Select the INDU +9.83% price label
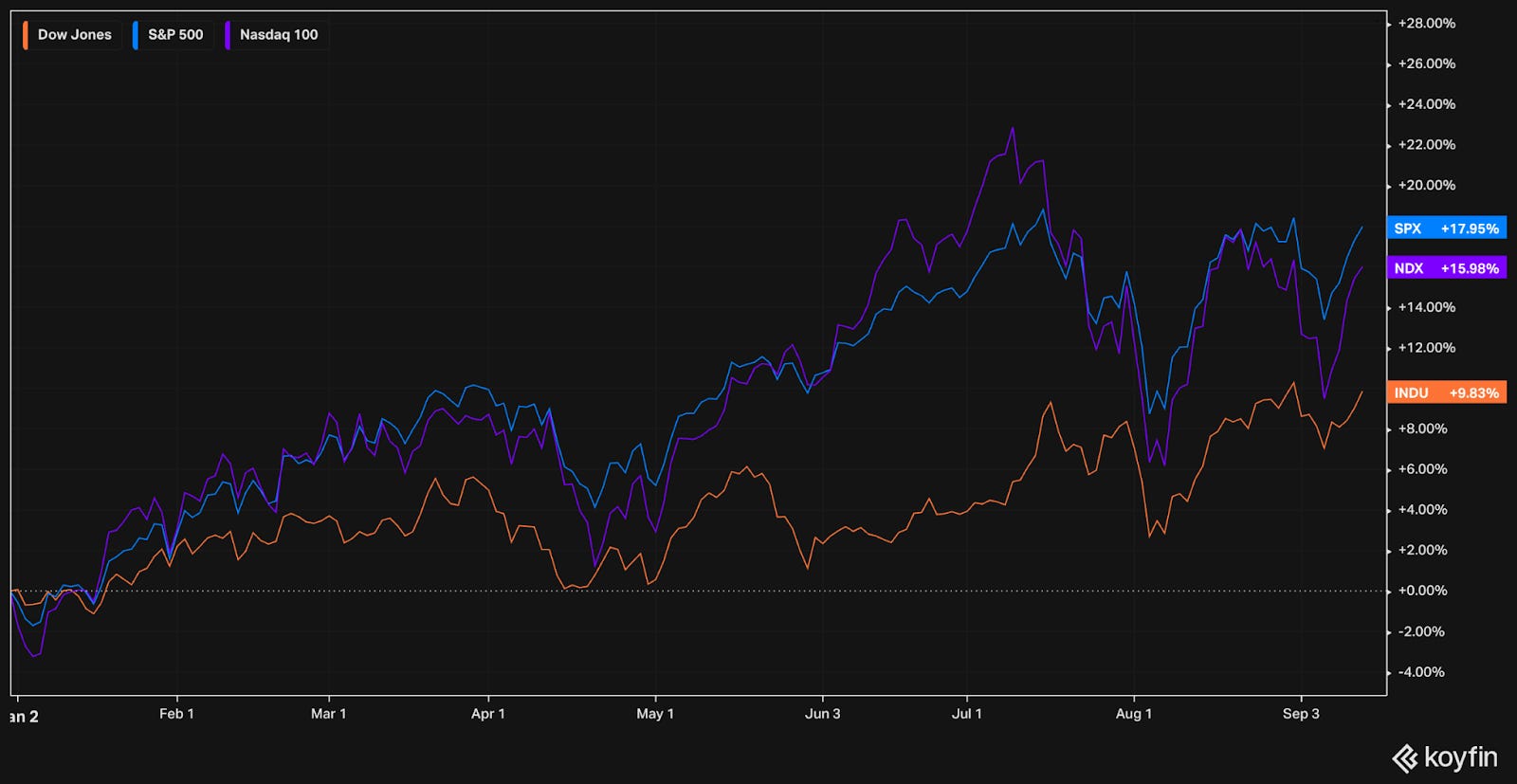The height and width of the screenshot is (784, 1517). (1446, 392)
